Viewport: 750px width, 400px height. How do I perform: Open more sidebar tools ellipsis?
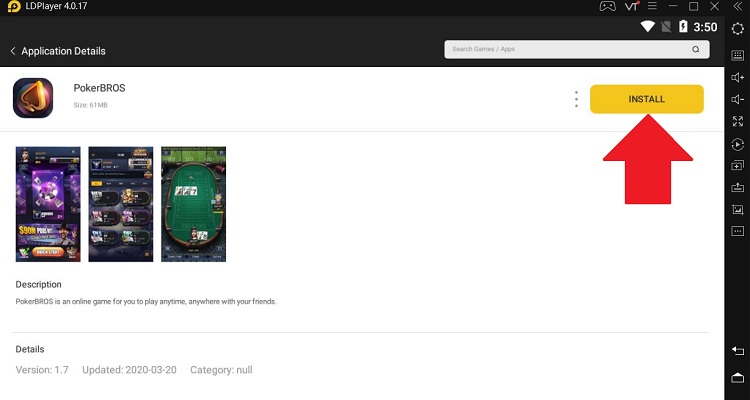click(x=738, y=232)
